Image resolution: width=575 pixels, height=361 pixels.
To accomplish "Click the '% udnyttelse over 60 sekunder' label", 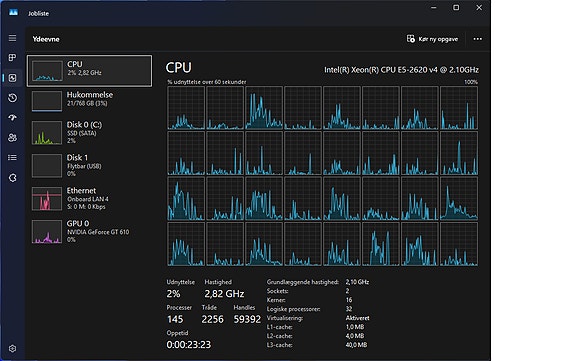I will 206,82.
